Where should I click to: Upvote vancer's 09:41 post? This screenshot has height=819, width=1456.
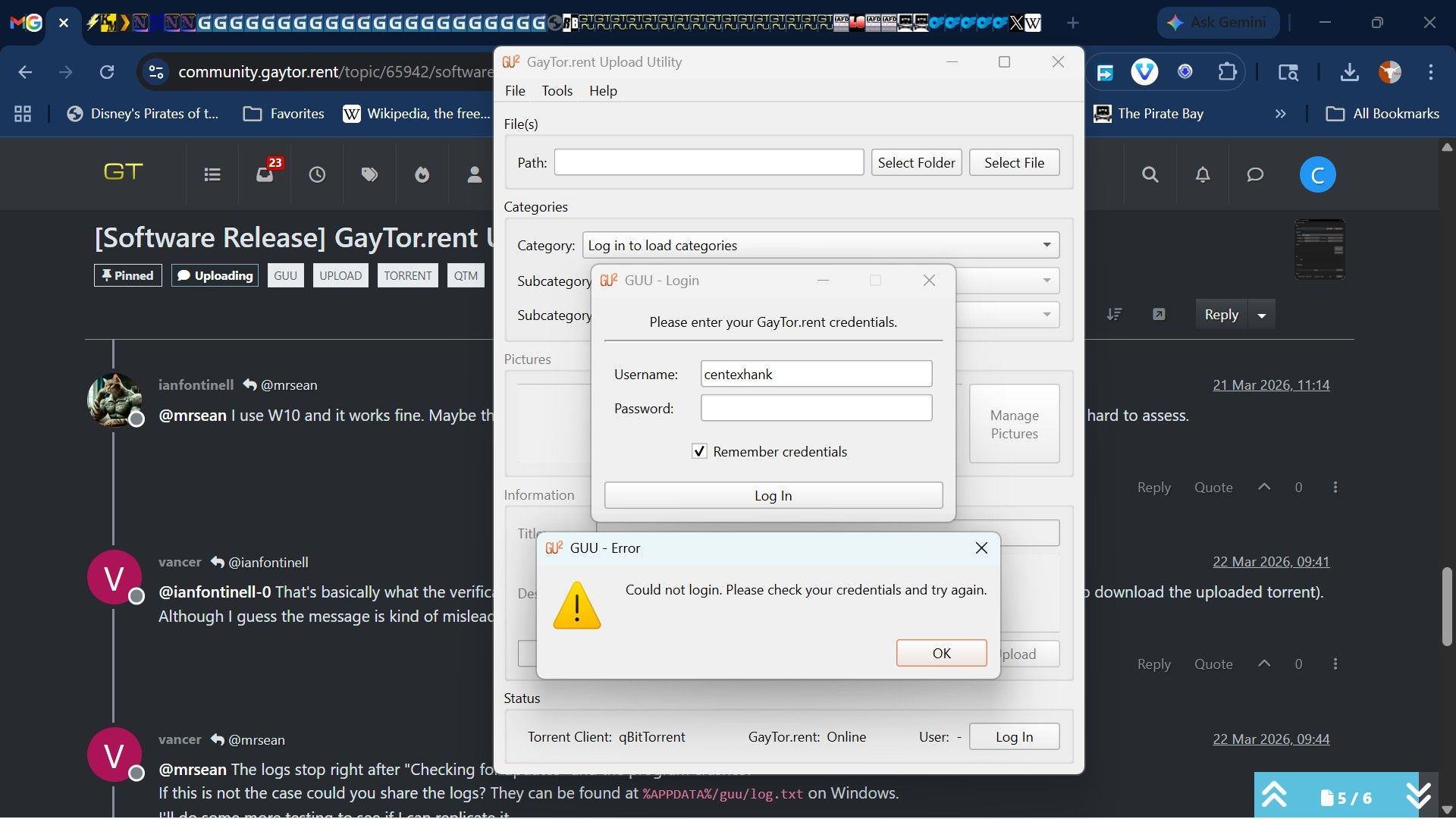1264,664
